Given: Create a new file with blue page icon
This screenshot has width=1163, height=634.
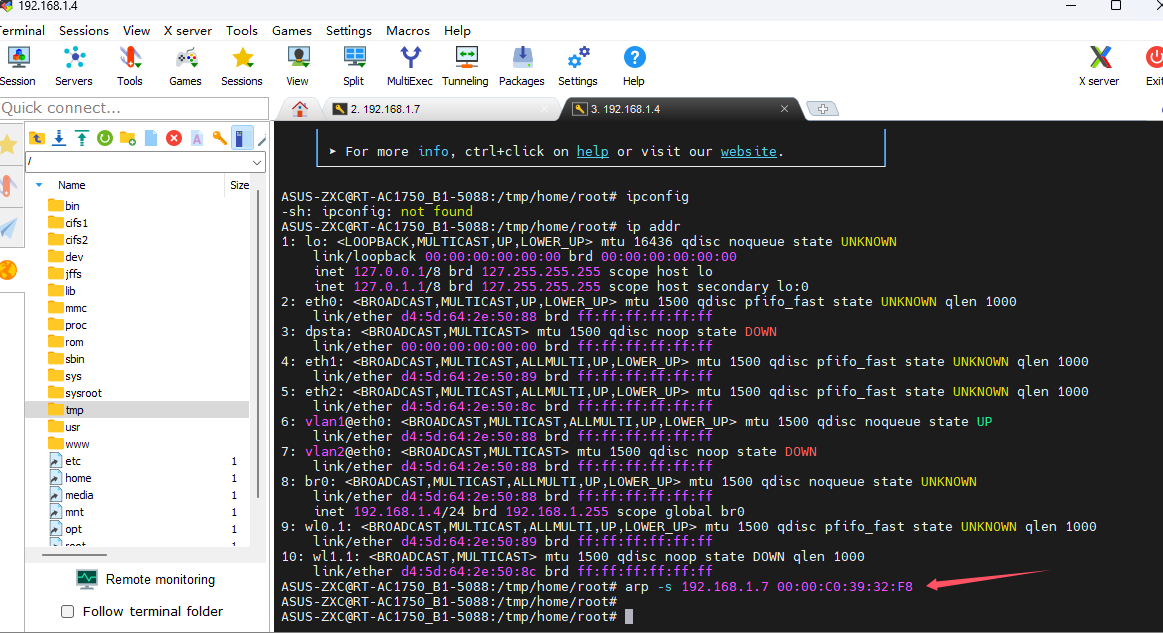Looking at the screenshot, I should coord(151,138).
